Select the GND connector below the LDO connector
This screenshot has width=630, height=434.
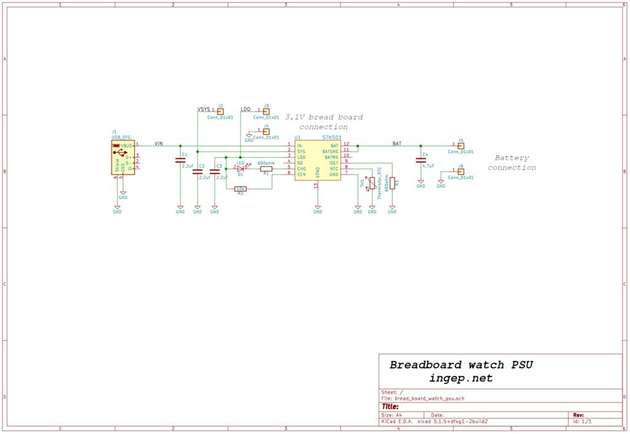(x=266, y=131)
